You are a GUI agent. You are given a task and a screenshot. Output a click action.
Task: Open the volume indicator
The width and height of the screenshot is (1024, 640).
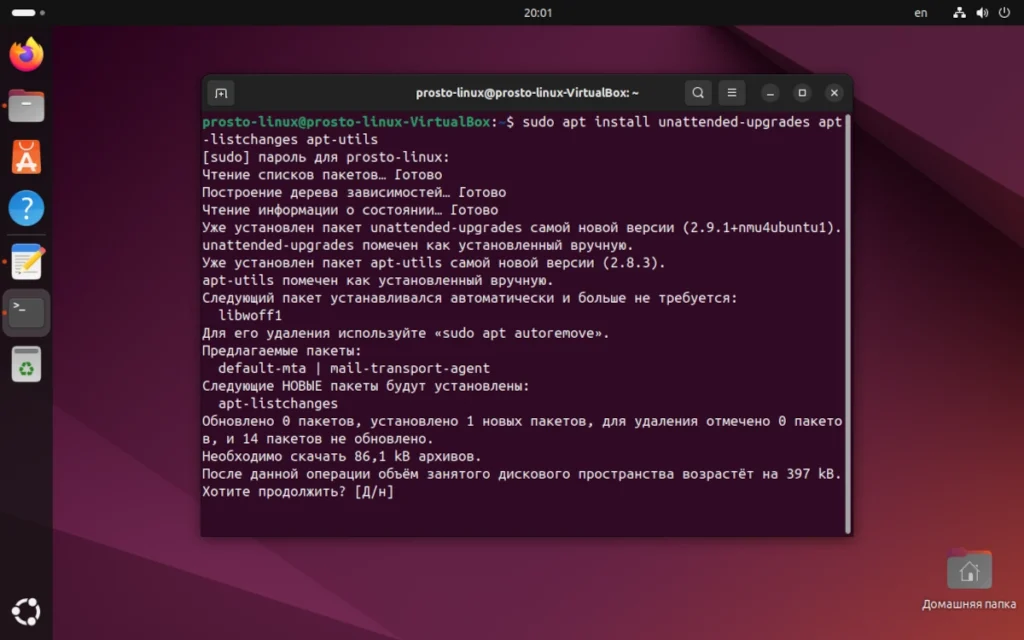[982, 12]
